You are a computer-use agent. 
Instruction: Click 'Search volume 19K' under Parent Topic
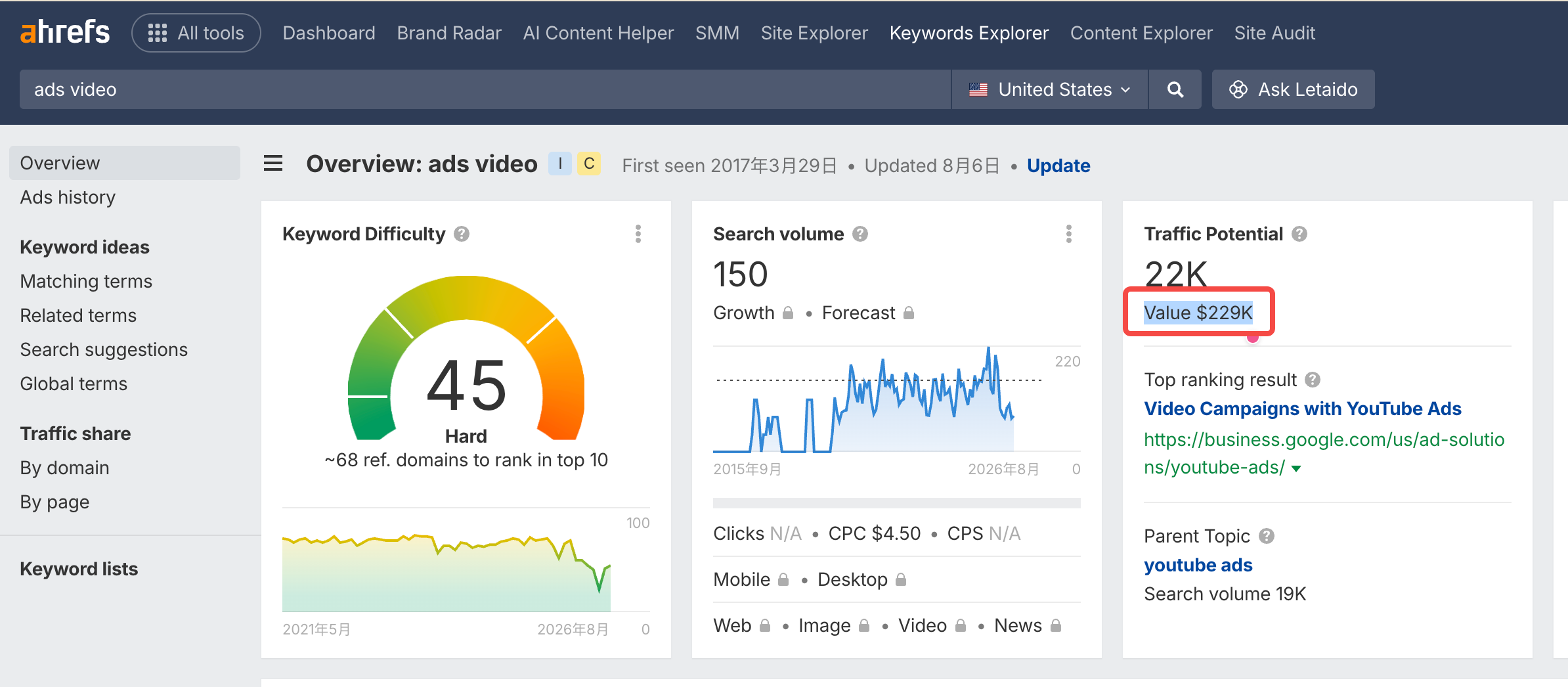[1225, 594]
